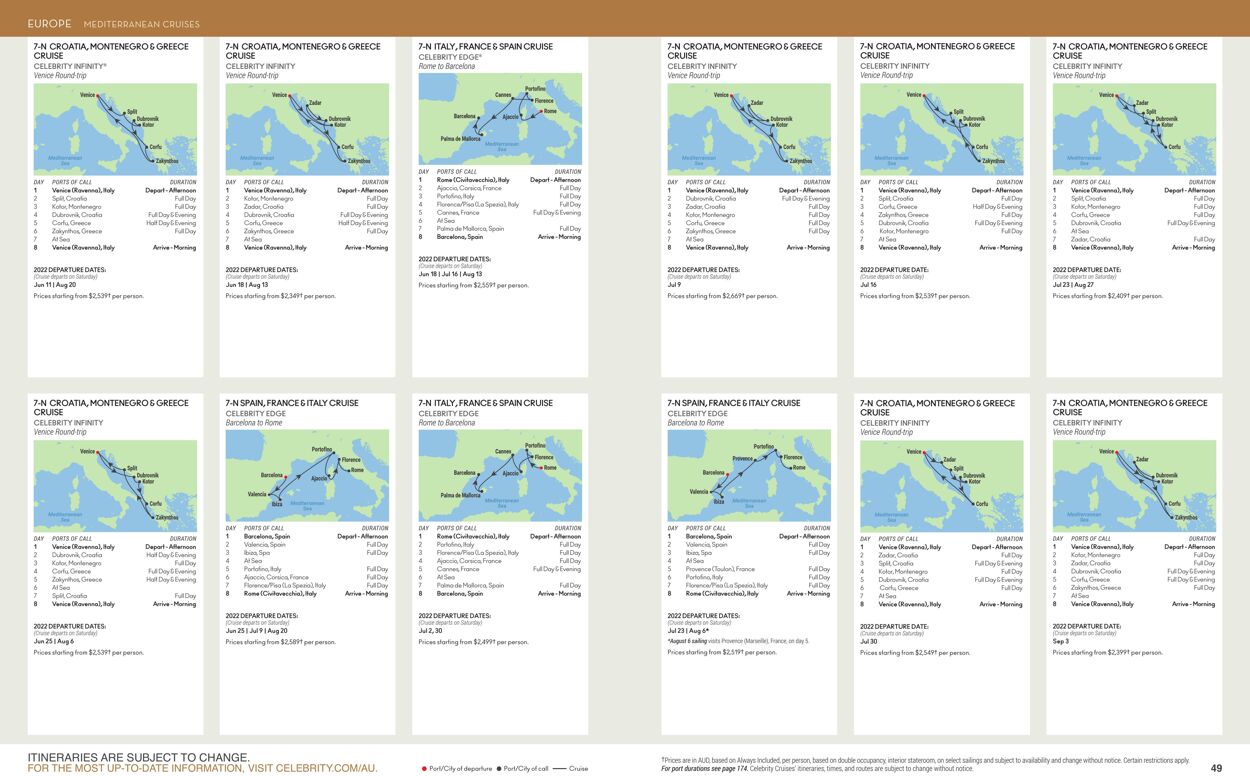The height and width of the screenshot is (776, 1250).
Task: Click the Rome marker on the Italy France Spain map
Action: 541,111
